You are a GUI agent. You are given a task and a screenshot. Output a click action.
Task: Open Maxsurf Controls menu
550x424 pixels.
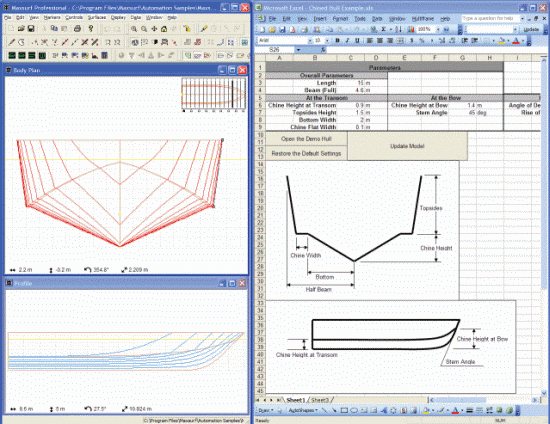[74, 17]
